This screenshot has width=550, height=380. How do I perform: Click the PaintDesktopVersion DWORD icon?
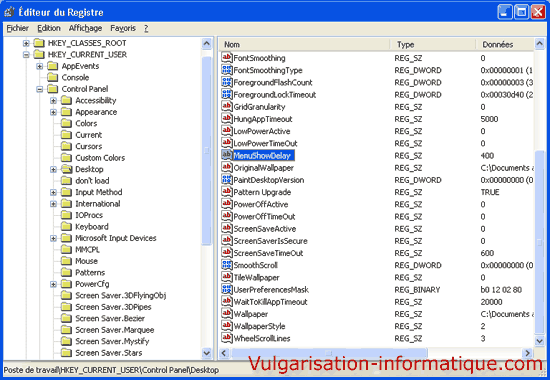click(227, 180)
